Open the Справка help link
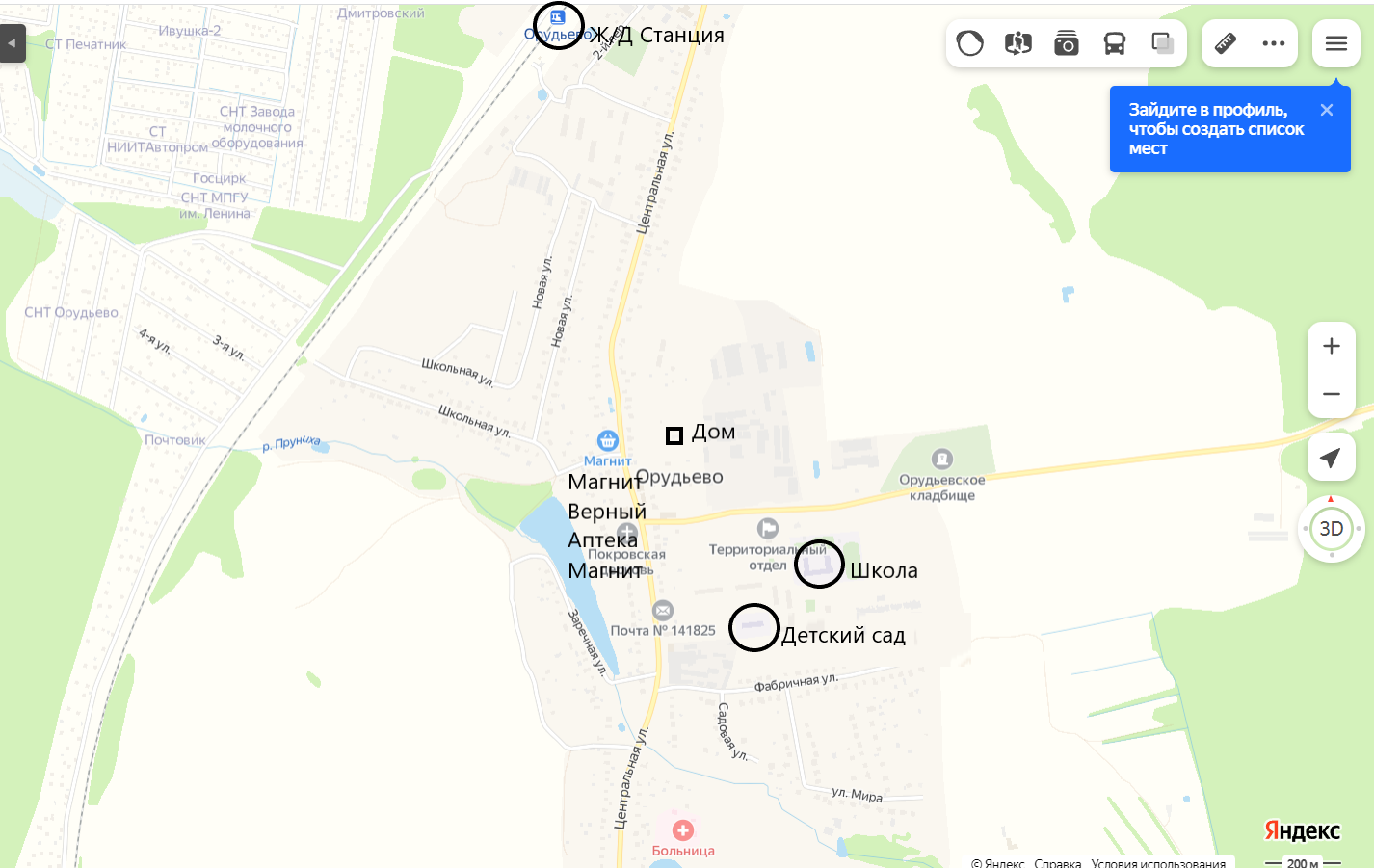This screenshot has height=868, width=1374. pos(1057,863)
